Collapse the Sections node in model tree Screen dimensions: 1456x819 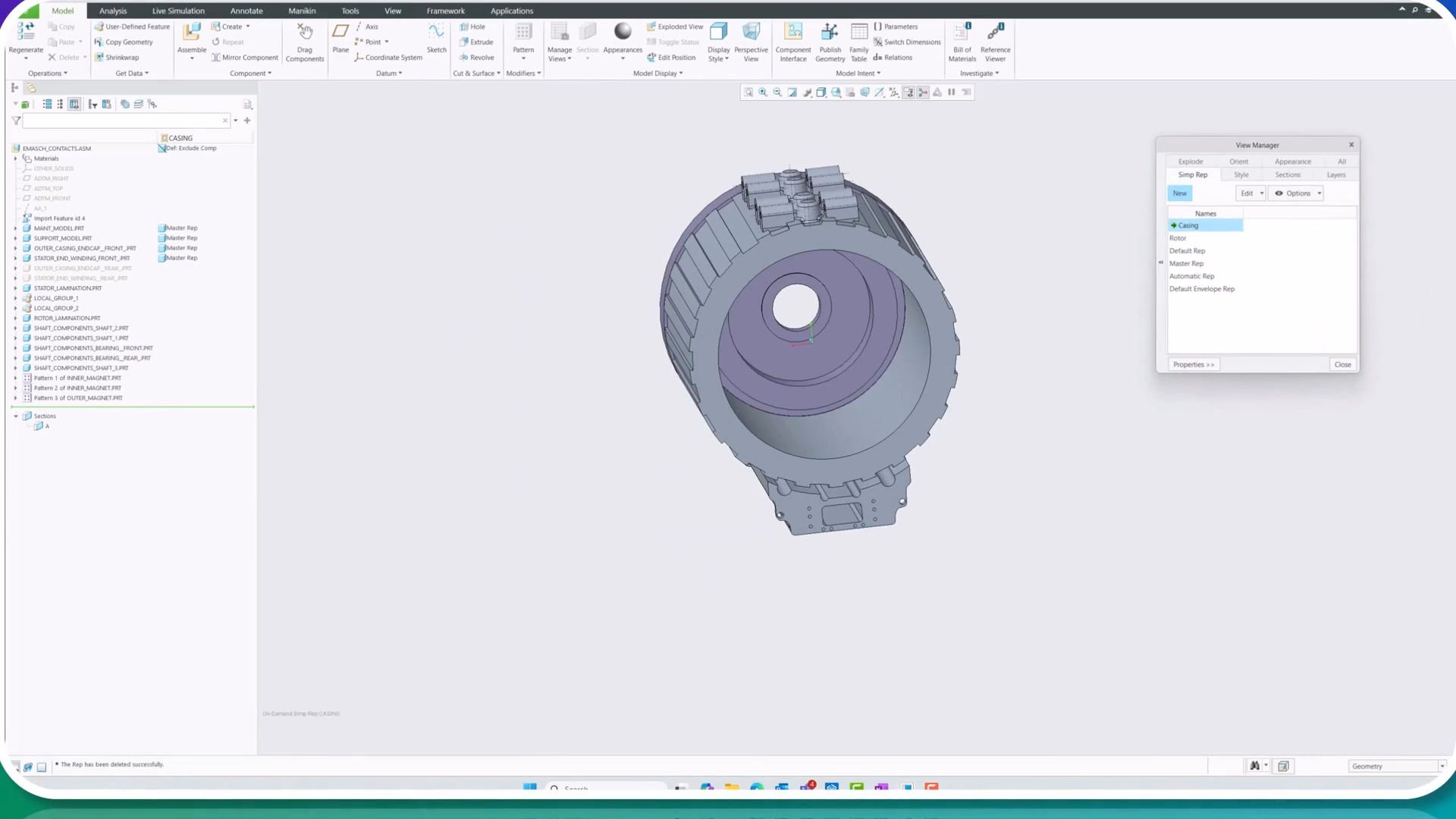point(15,416)
